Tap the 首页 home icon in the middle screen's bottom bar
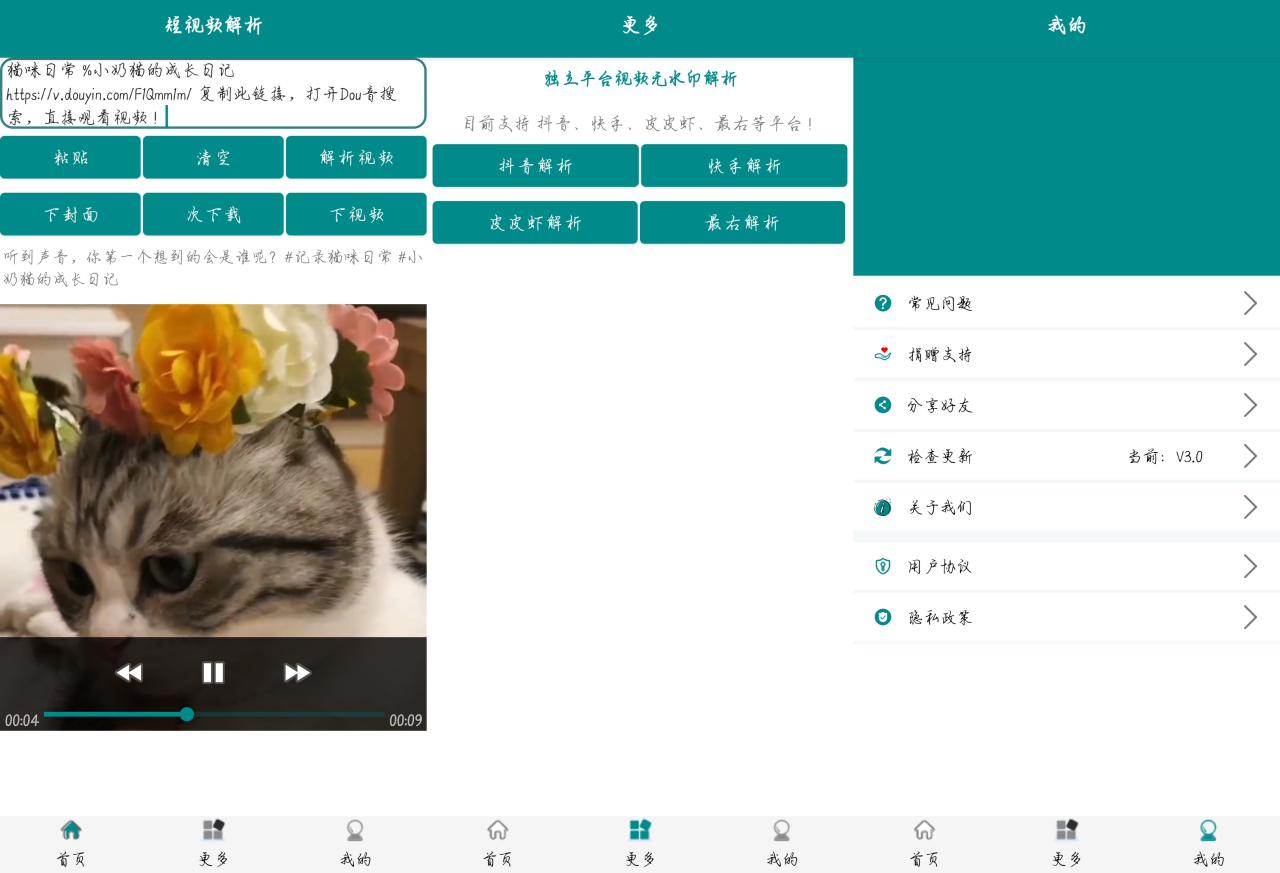This screenshot has width=1280, height=873. [497, 830]
